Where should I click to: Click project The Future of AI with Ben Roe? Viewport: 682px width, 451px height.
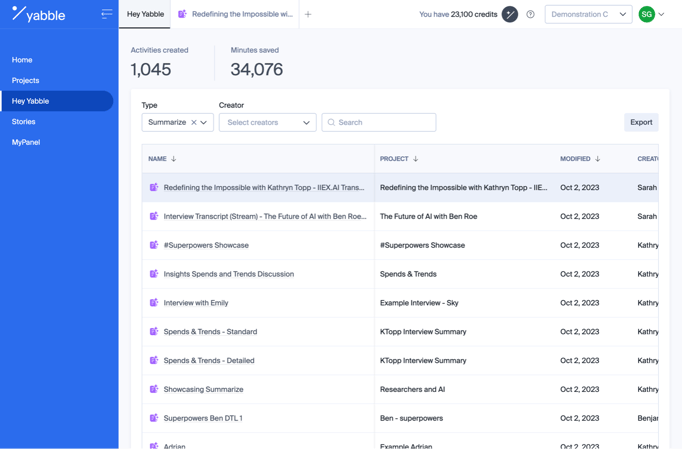pos(428,216)
